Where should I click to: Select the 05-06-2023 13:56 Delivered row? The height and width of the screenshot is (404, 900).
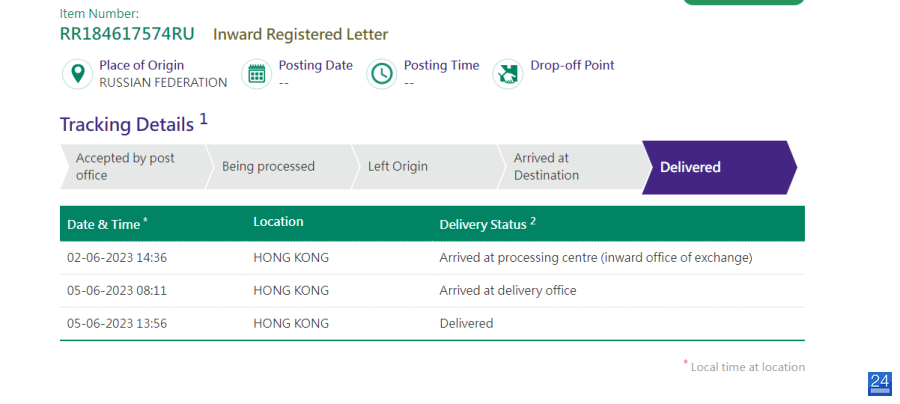432,324
